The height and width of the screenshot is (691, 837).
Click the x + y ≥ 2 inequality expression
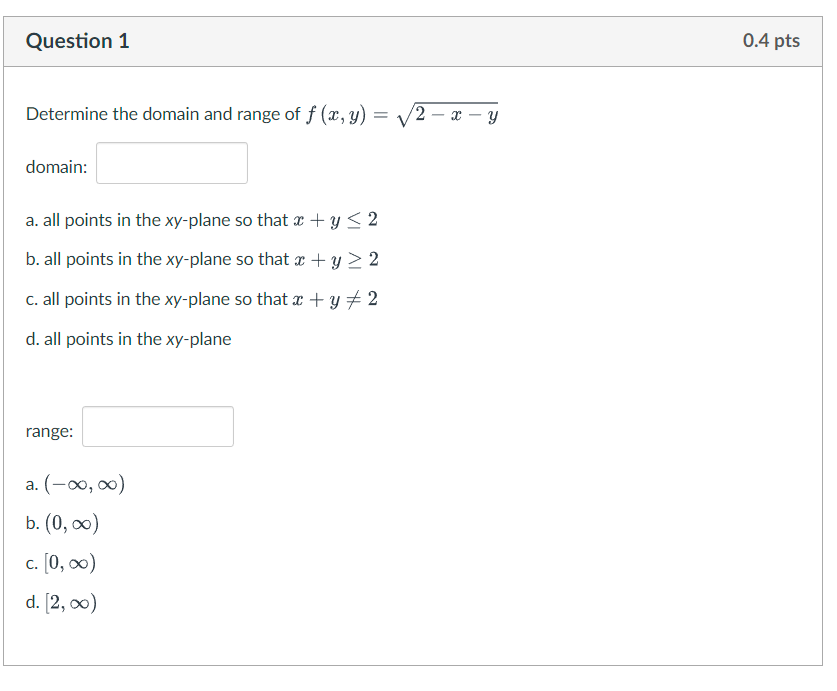[x=336, y=260]
